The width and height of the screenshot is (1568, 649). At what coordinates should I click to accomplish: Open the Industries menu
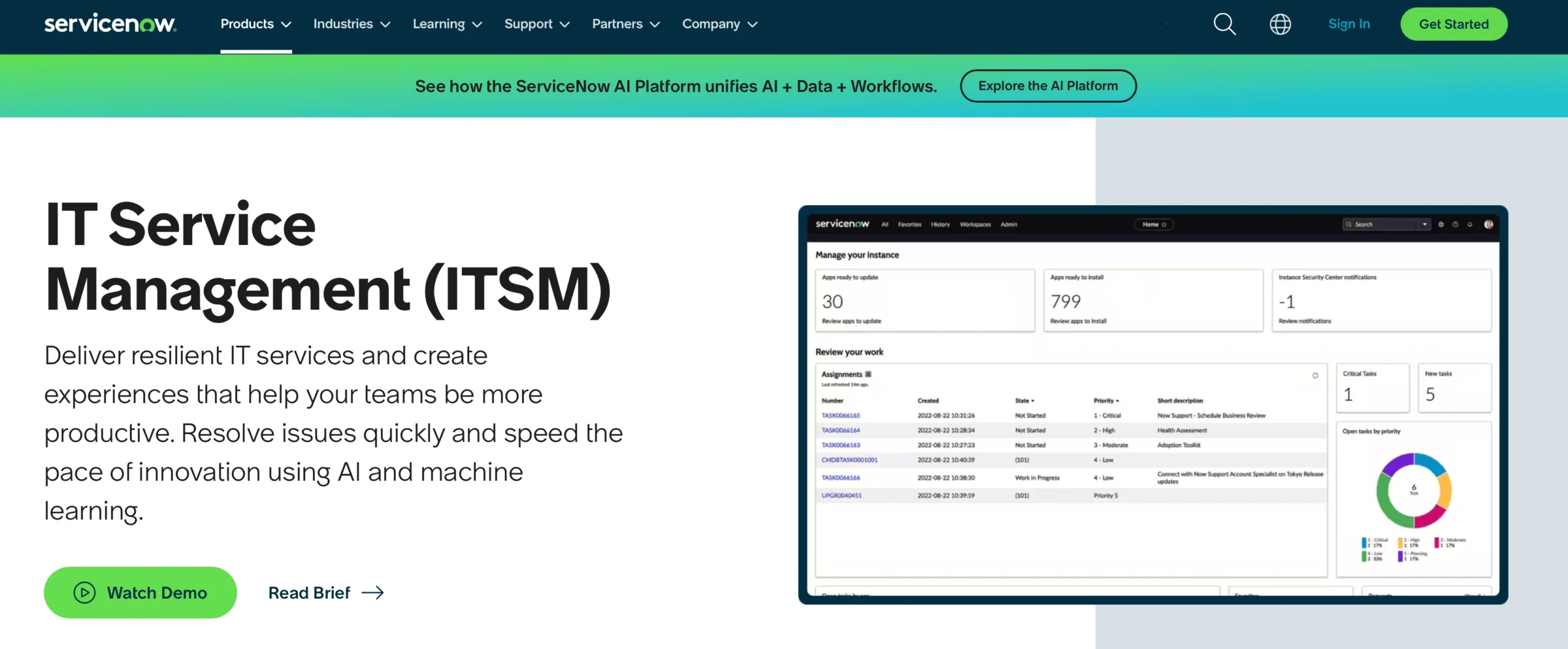click(x=352, y=24)
